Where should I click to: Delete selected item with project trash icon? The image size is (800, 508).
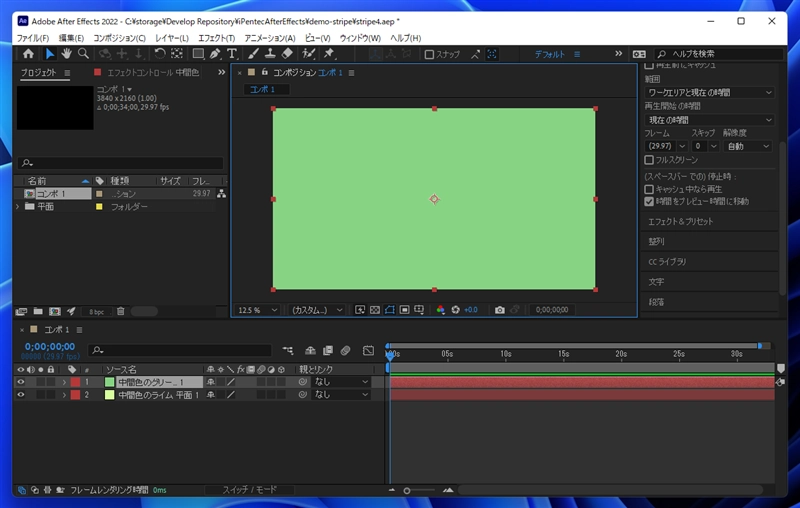pos(120,311)
